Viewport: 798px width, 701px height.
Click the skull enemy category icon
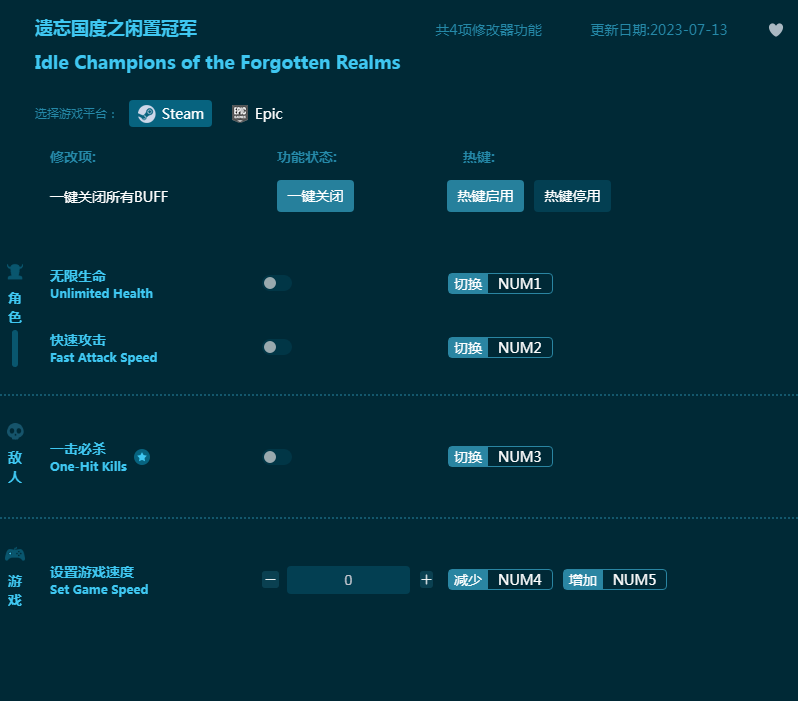point(15,432)
